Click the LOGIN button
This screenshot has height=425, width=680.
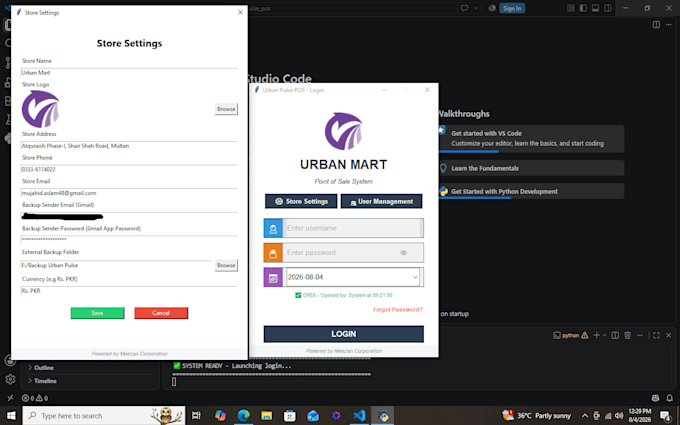[343, 334]
